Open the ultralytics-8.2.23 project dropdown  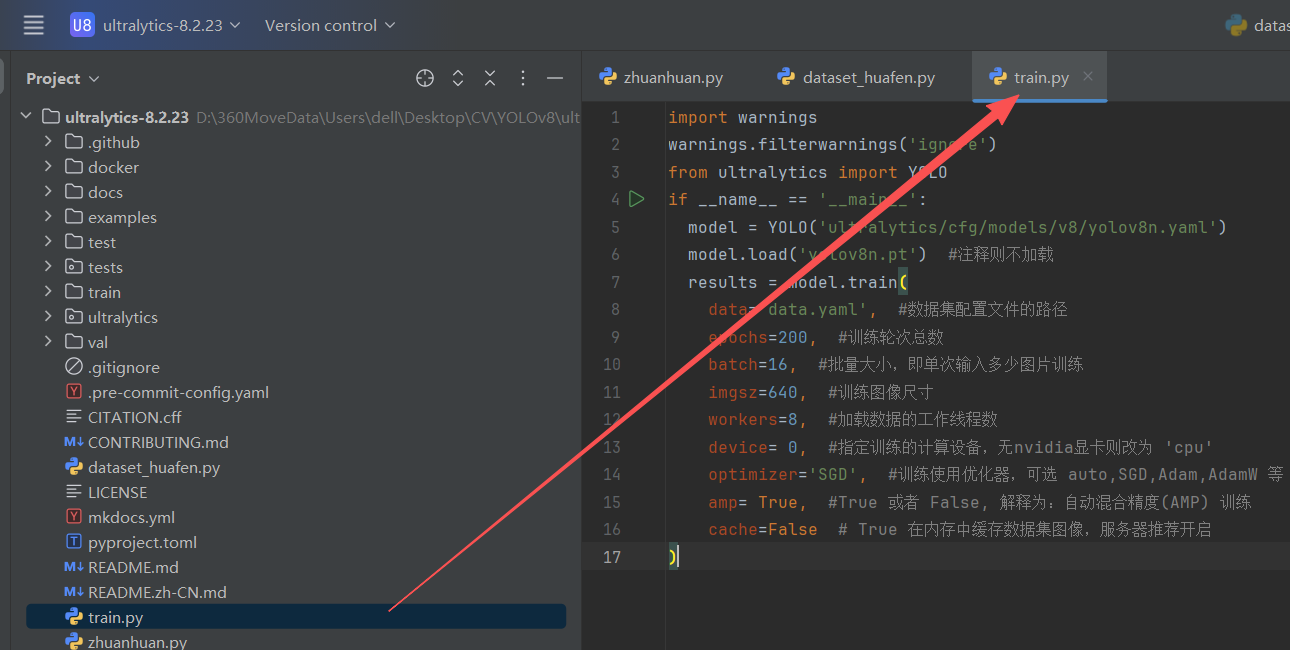tap(171, 25)
